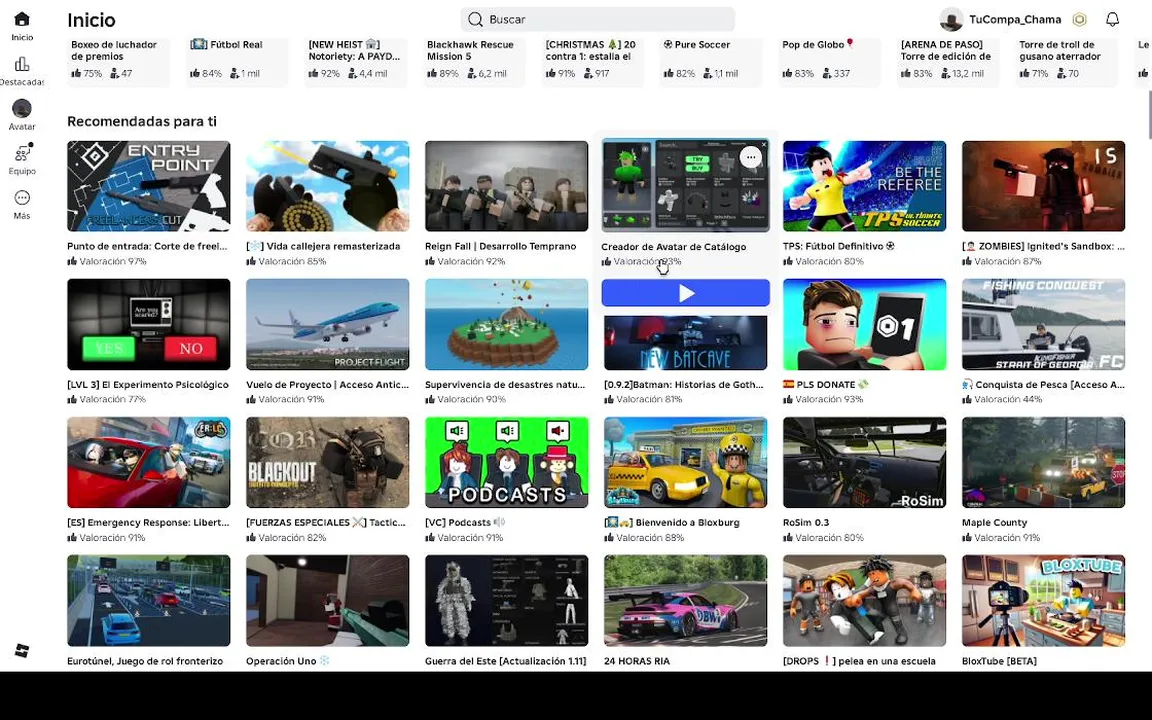The height and width of the screenshot is (720, 1152).
Task: Open Vida callejera remasterizada thumbnail
Action: pos(328,186)
